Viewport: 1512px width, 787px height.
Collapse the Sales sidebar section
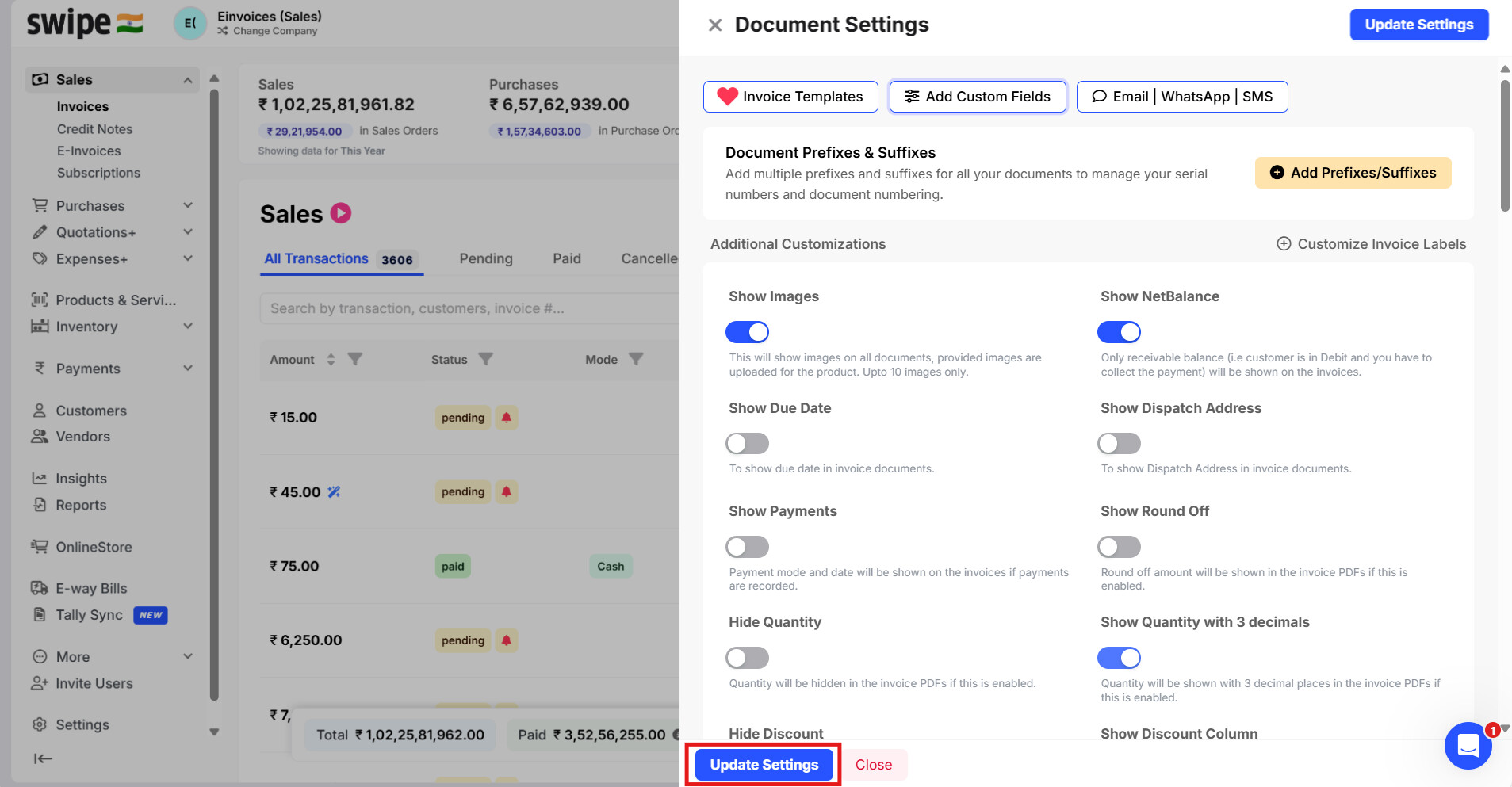click(x=188, y=80)
